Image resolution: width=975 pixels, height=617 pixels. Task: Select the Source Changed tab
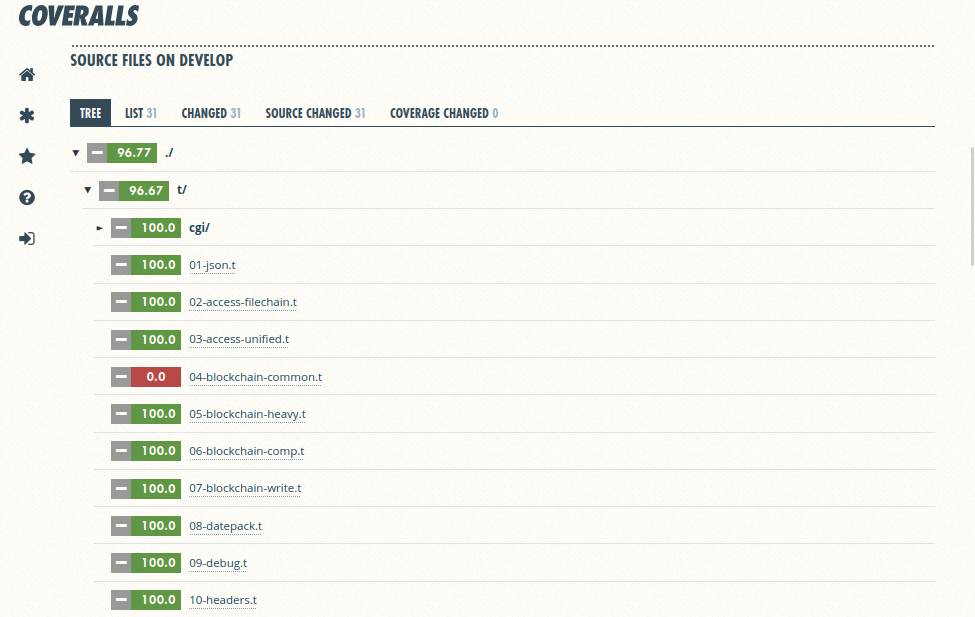point(315,113)
